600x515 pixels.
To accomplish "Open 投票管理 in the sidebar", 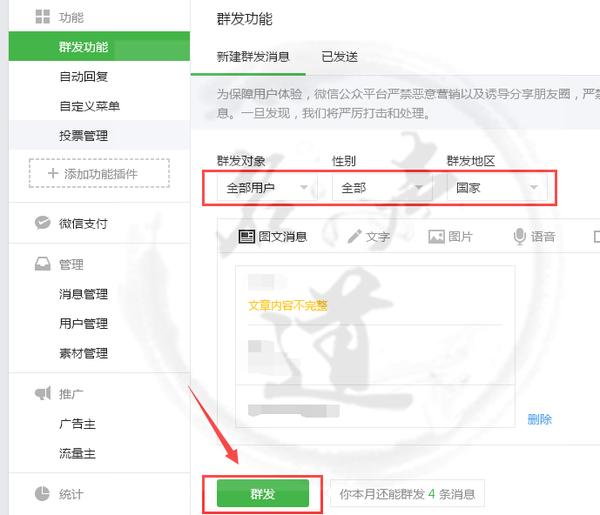I will coord(99,135).
